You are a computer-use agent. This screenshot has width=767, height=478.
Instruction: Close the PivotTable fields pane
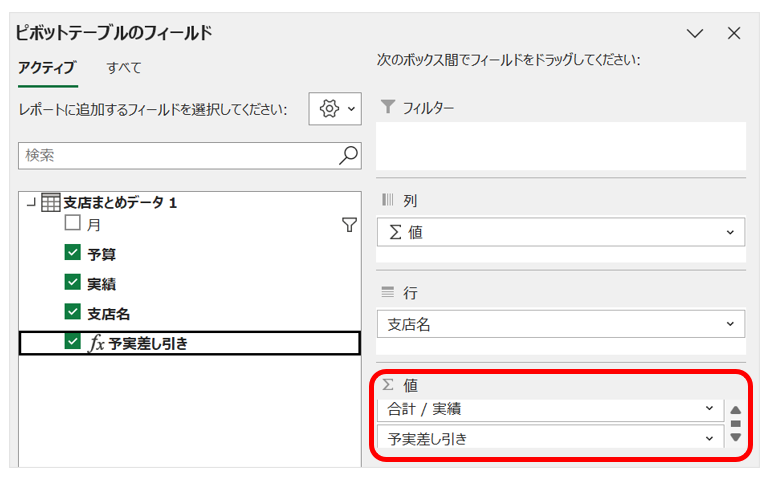click(734, 34)
